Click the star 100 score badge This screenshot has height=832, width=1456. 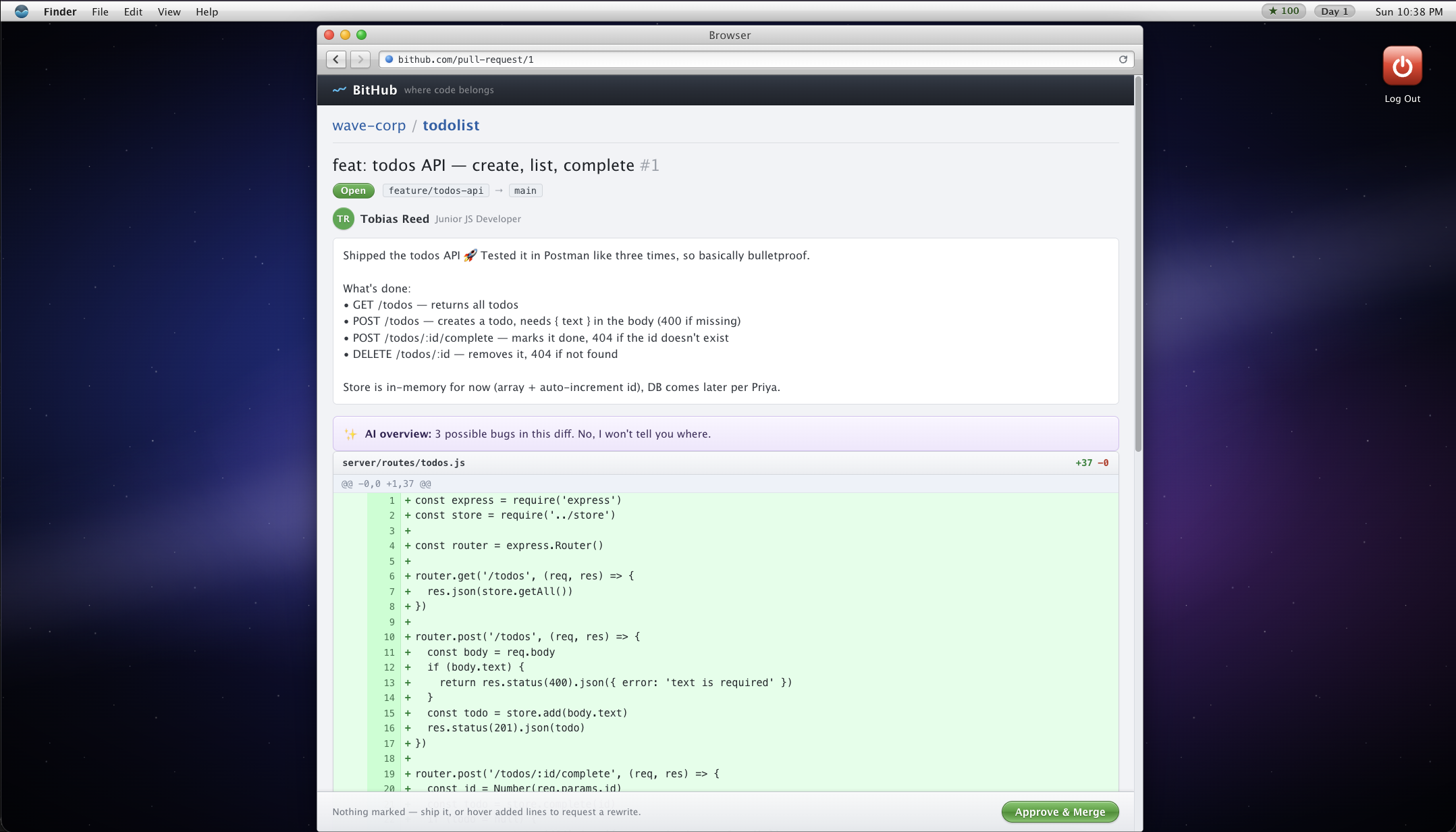[x=1284, y=11]
